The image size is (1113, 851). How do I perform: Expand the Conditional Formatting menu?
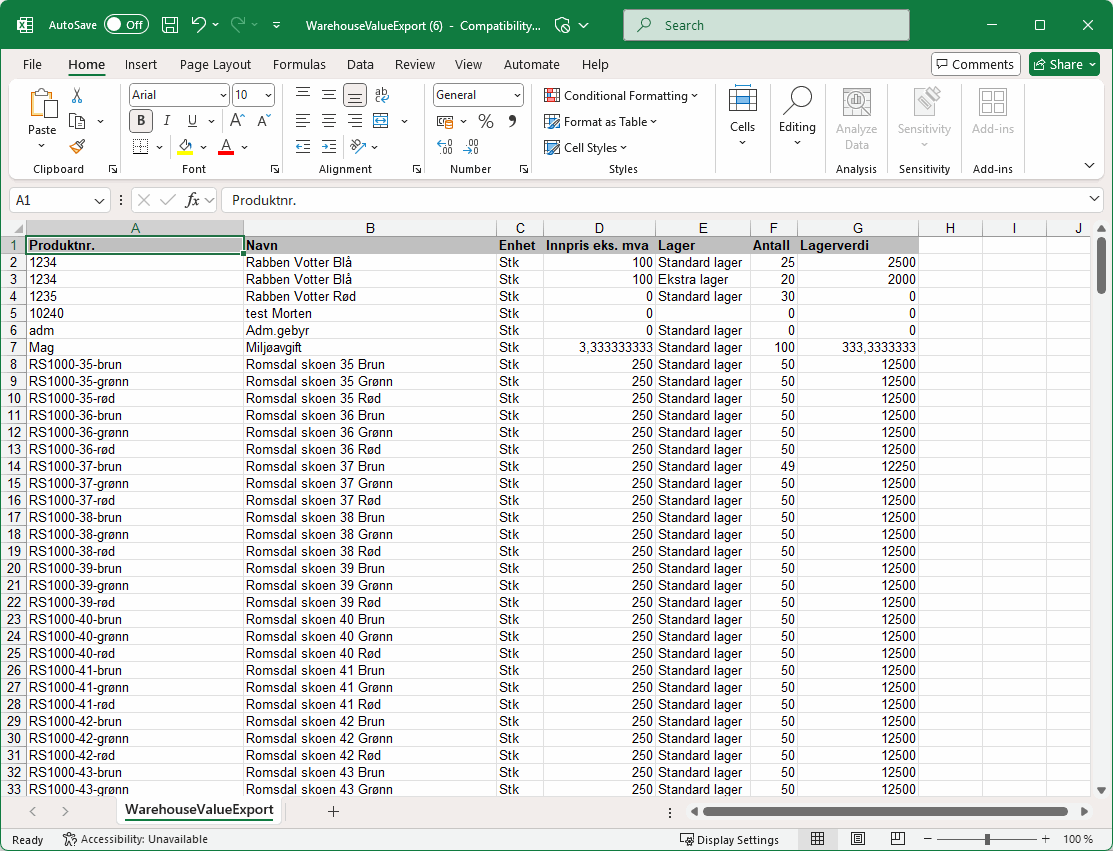click(x=621, y=96)
